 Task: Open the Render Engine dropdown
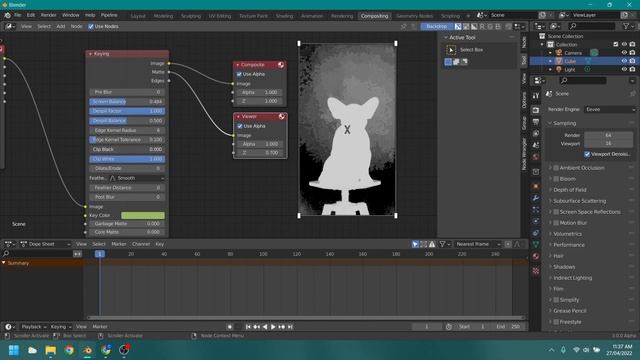[x=610, y=109]
